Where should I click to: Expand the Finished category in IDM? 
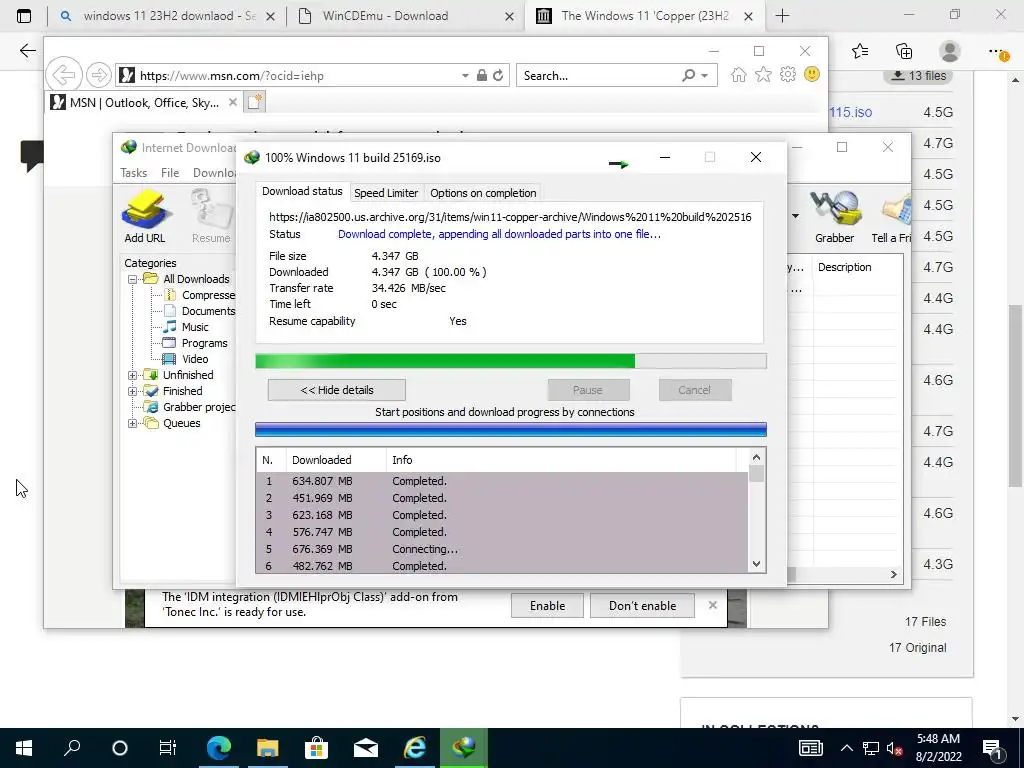132,391
